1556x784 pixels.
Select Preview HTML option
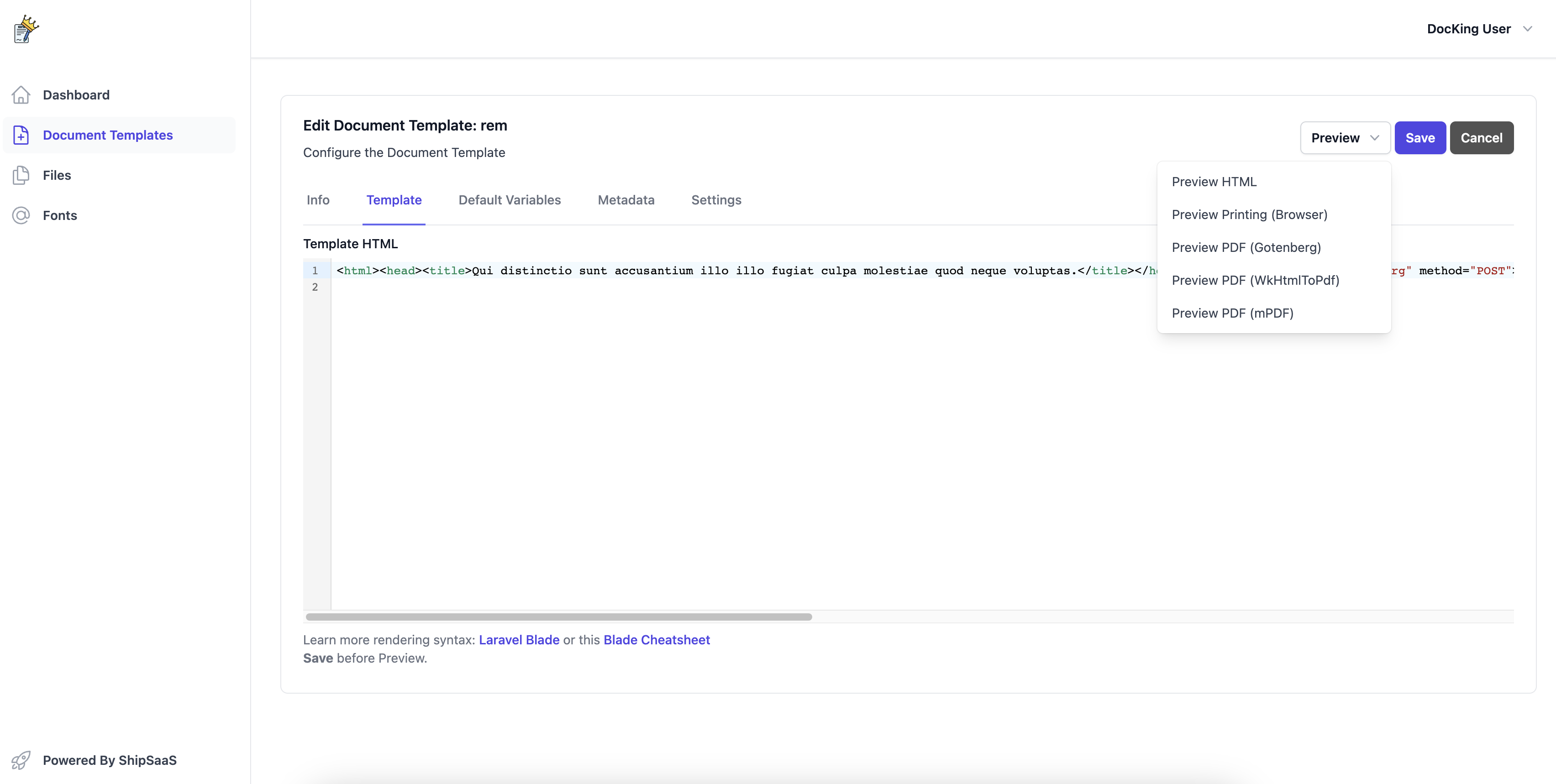(1214, 182)
